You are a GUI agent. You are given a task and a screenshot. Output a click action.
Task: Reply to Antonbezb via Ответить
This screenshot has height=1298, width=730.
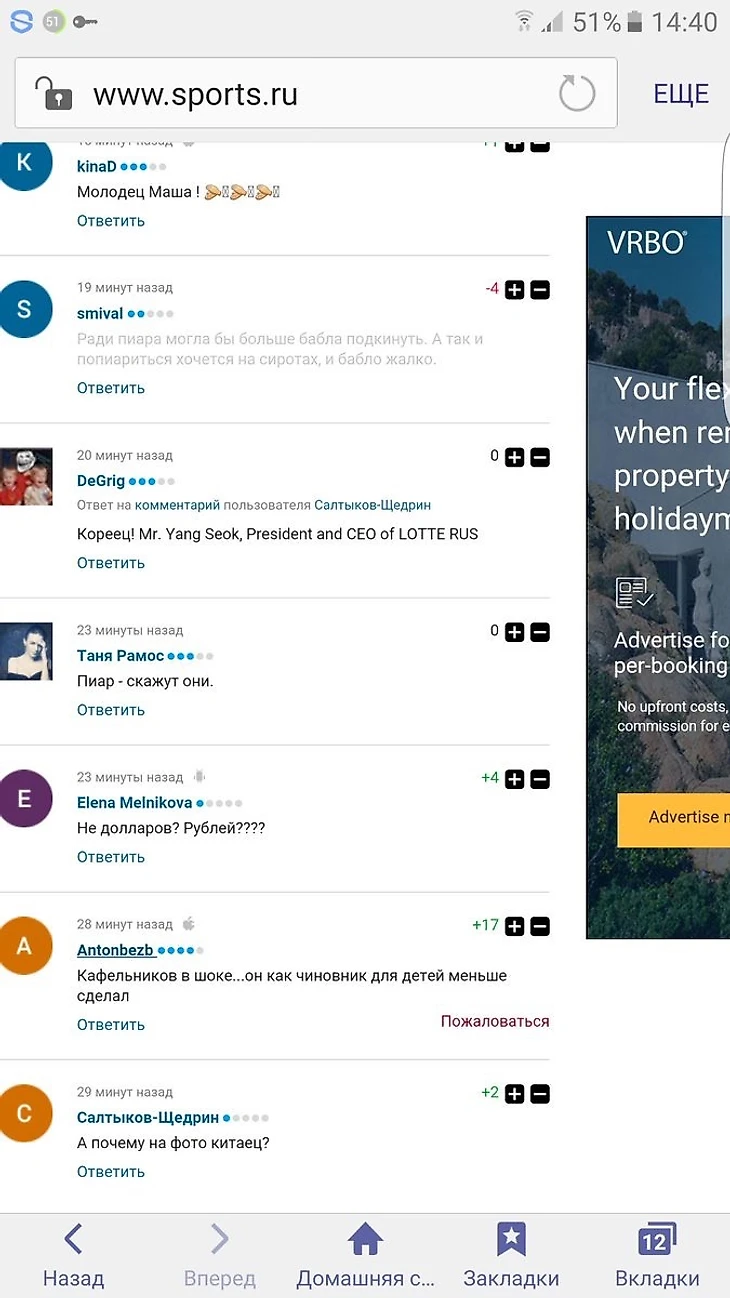[111, 1025]
